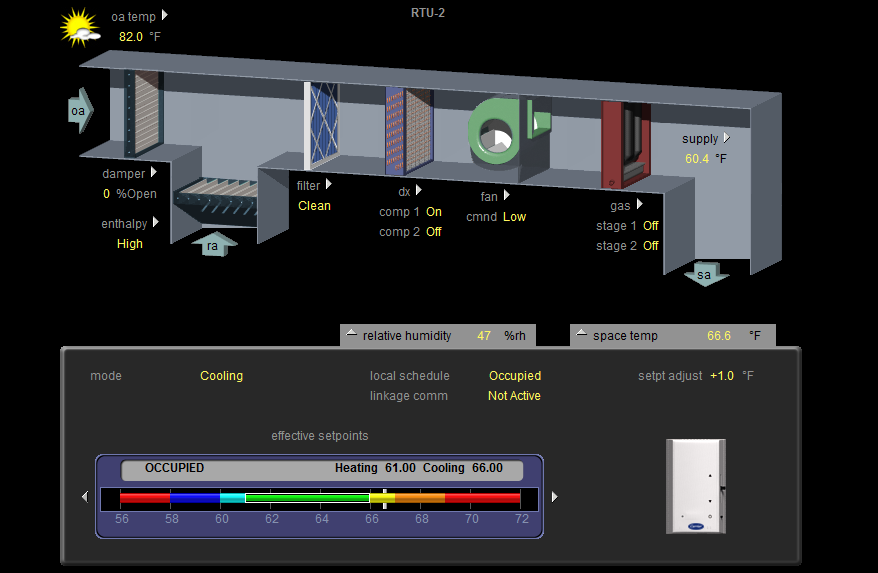Image resolution: width=878 pixels, height=573 pixels.
Task: Click the space temp up triangle
Action: (582, 333)
